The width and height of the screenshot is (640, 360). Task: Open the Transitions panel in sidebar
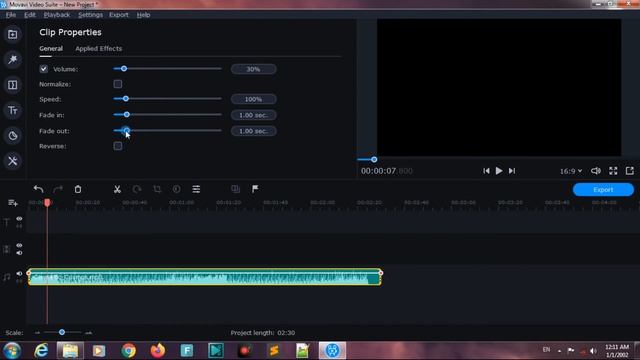pyautogui.click(x=13, y=85)
